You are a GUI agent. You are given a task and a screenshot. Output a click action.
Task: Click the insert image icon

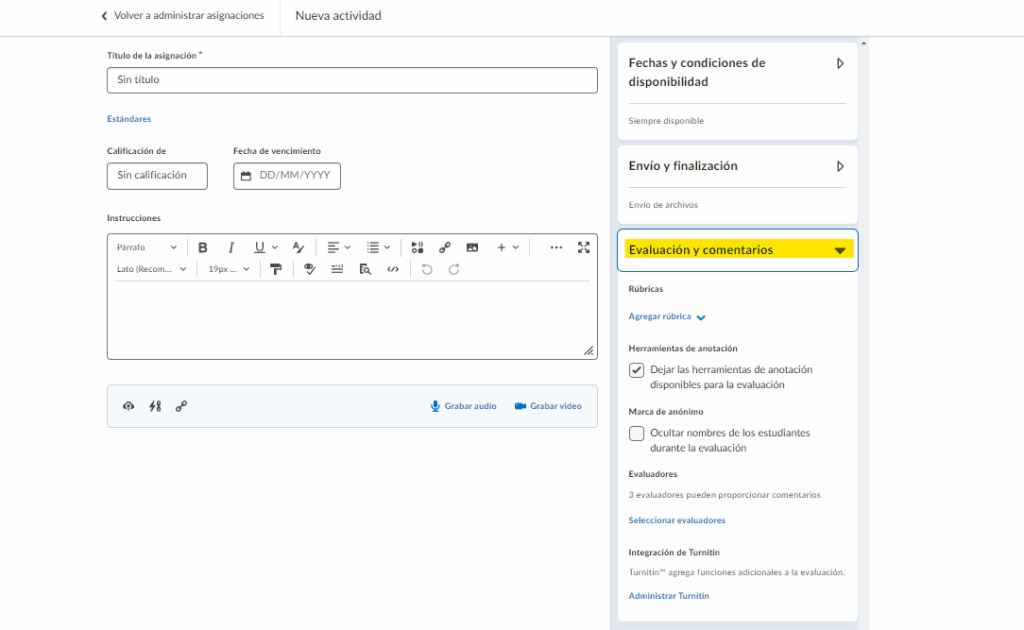(472, 247)
